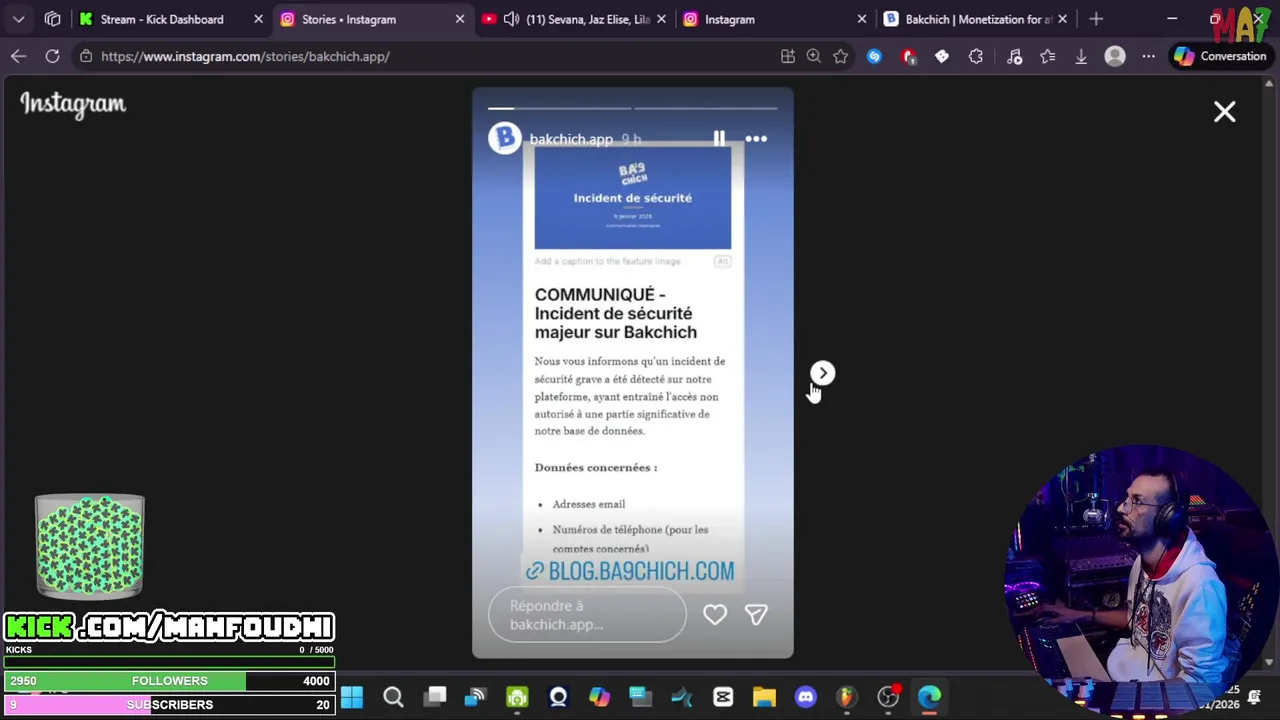Open the Favorites list
The image size is (1280, 720).
[x=1047, y=56]
